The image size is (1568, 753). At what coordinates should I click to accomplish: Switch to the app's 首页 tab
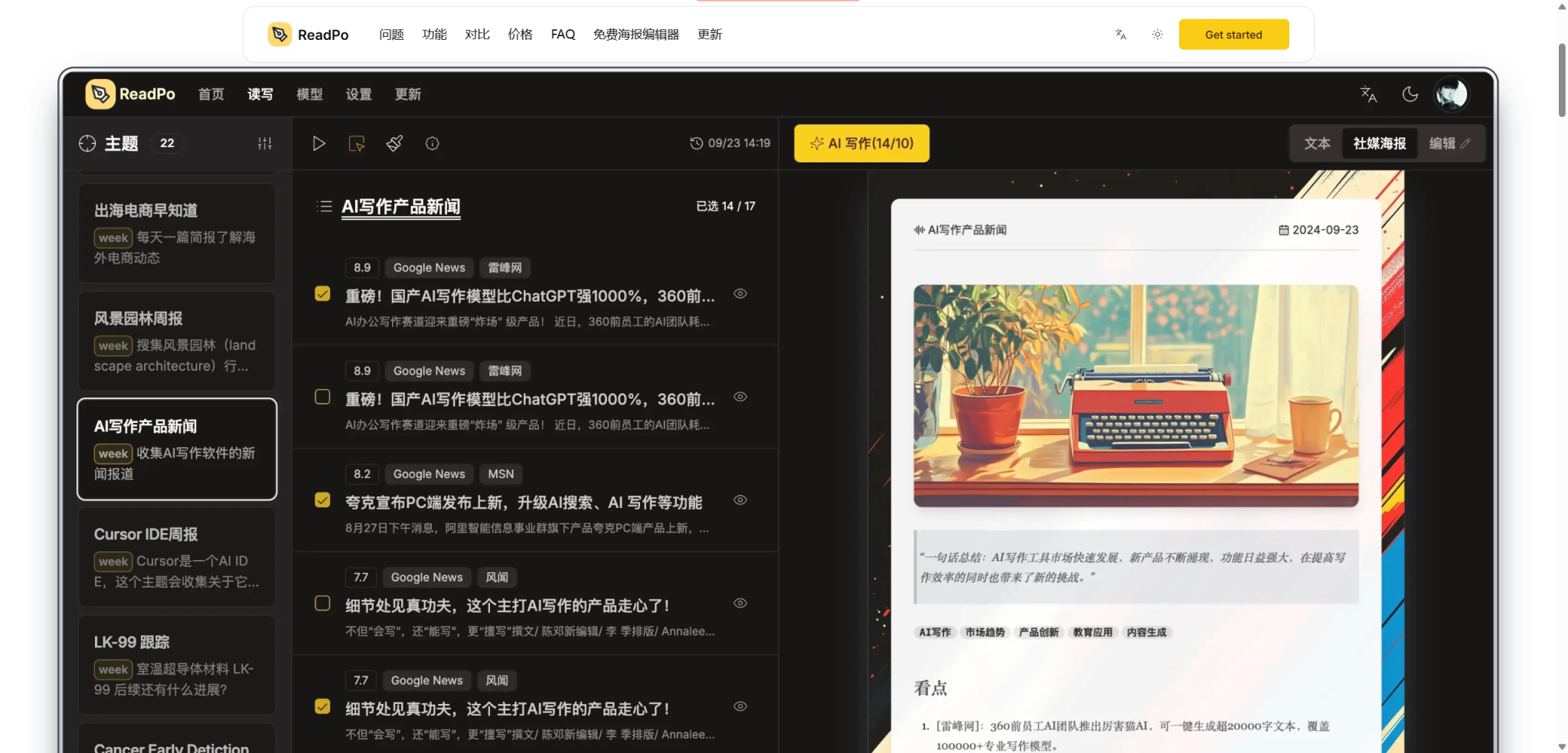coord(211,94)
